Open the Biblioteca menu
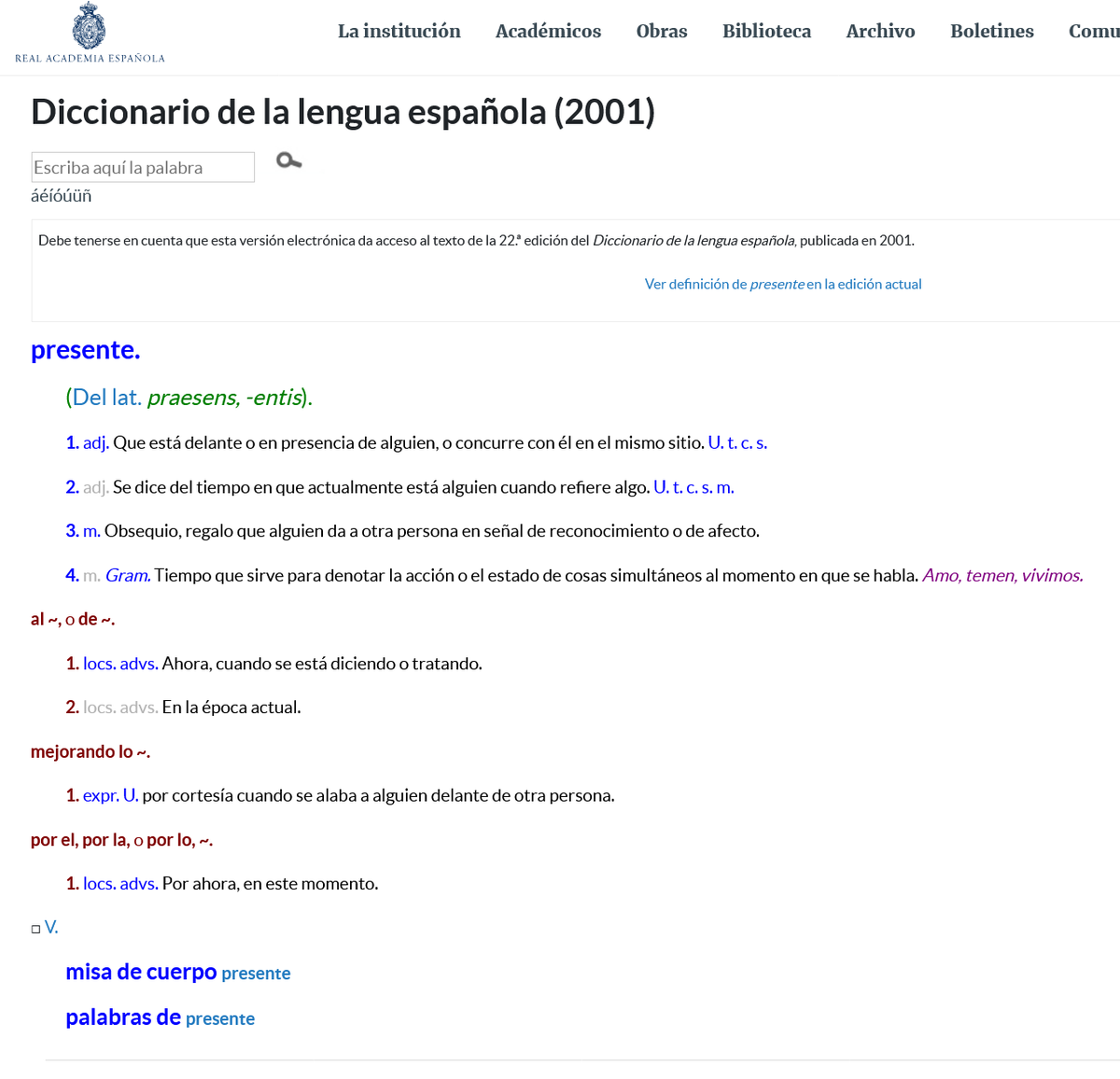The image size is (1120, 1079). pos(766,31)
